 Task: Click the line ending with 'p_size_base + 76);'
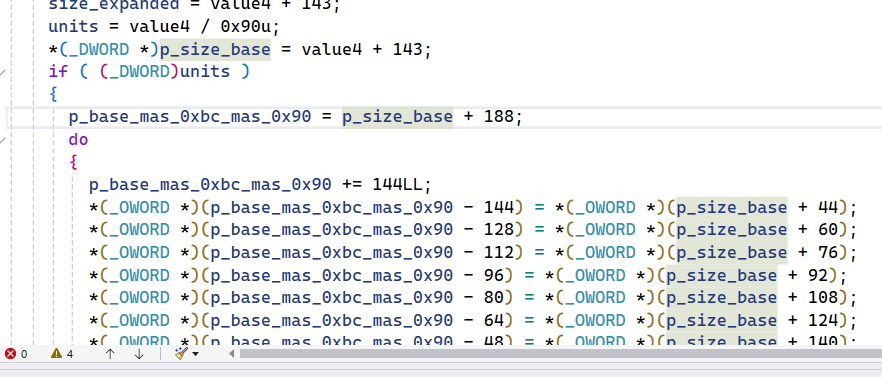(472, 253)
